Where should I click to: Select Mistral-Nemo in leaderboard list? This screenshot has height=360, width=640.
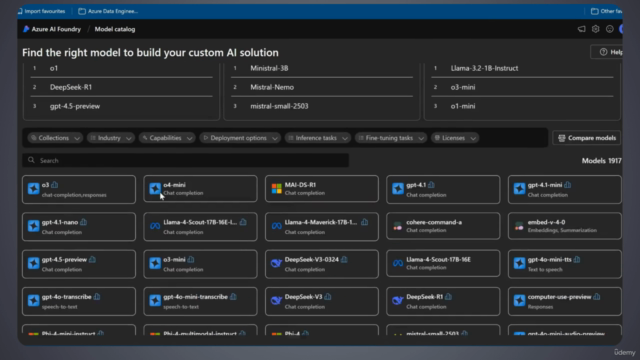[x=272, y=87]
